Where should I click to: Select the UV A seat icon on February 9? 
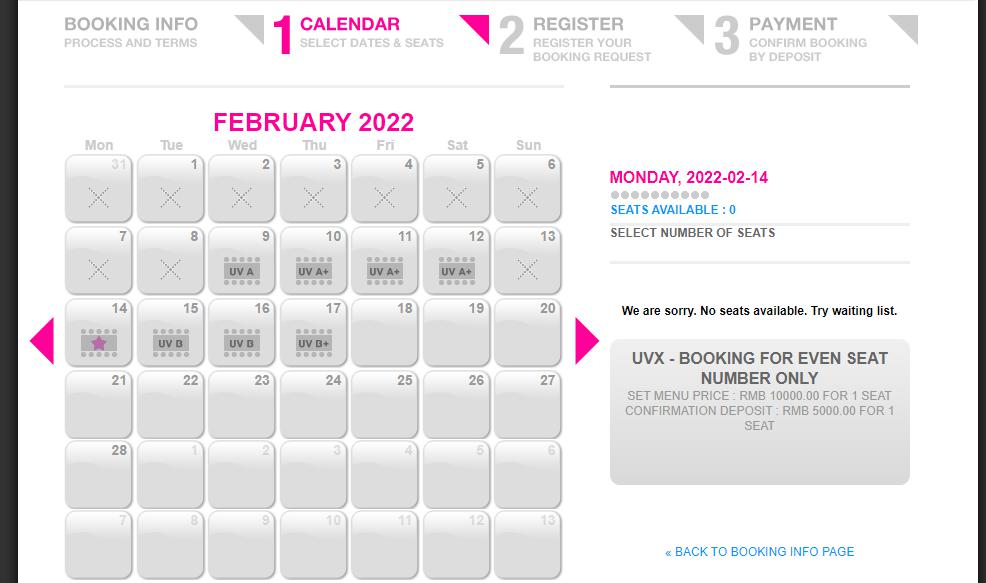(x=241, y=271)
